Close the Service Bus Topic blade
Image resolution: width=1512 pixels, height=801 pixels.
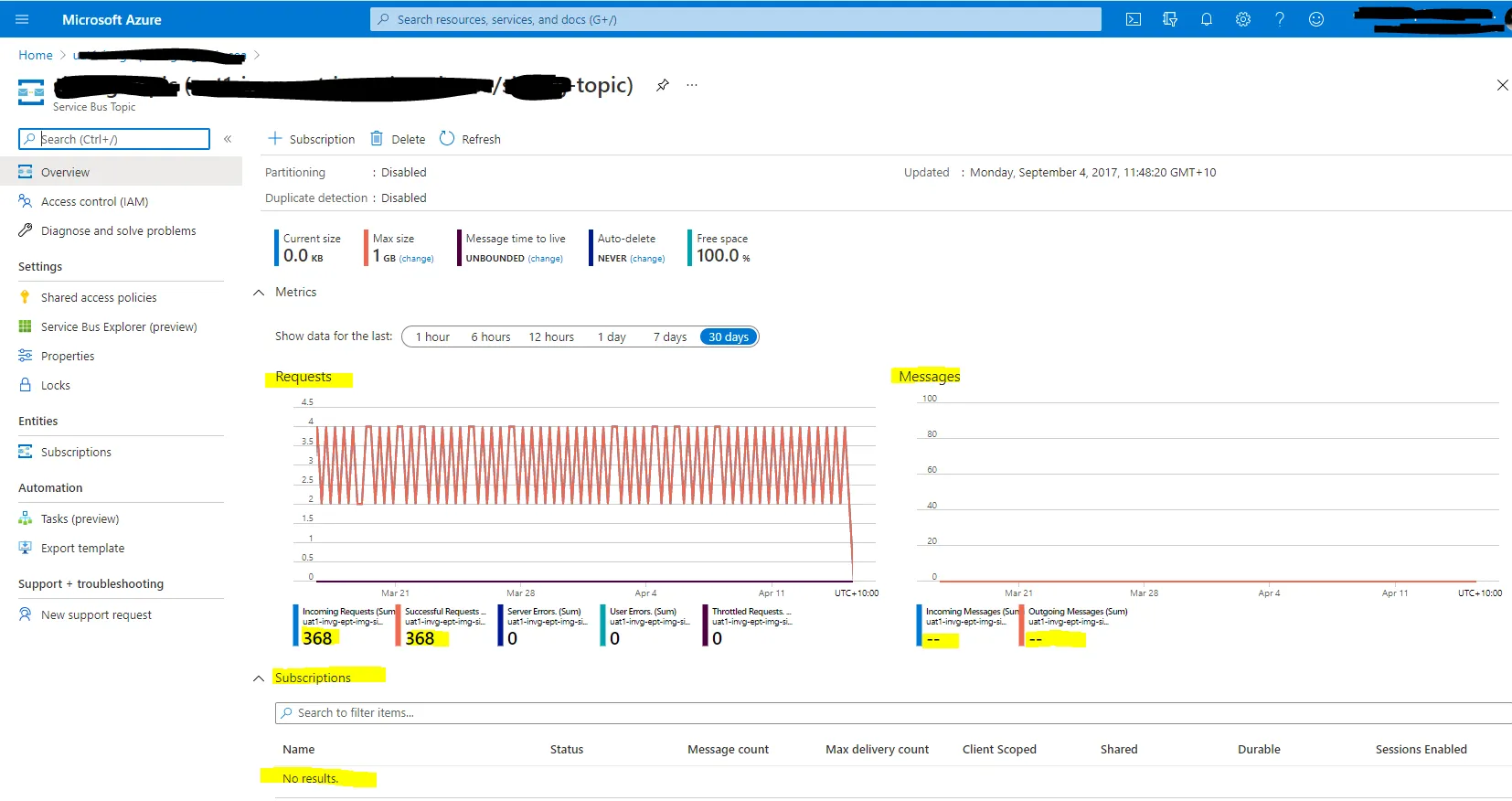[x=1502, y=85]
